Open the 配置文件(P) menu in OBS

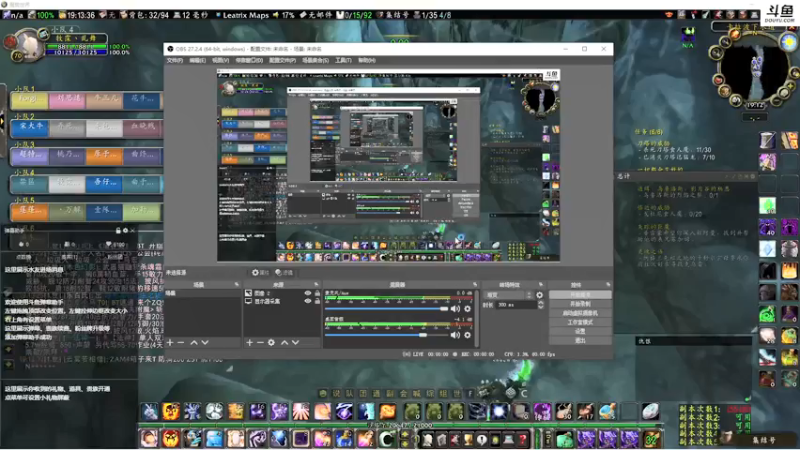(283, 60)
